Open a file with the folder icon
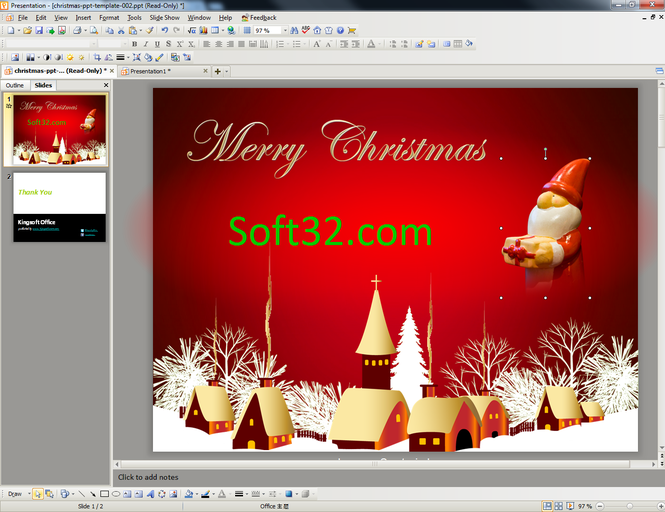The width and height of the screenshot is (665, 512). [x=28, y=31]
